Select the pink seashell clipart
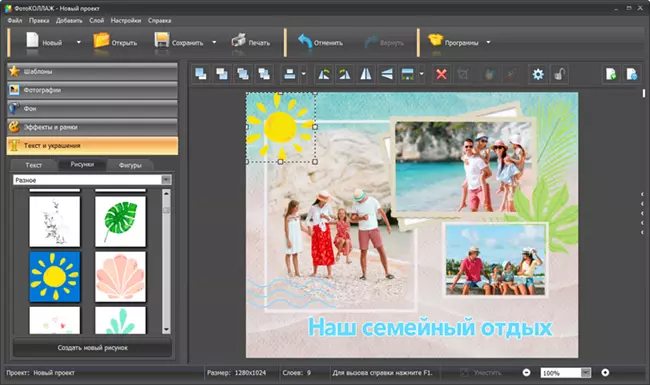 [120, 277]
